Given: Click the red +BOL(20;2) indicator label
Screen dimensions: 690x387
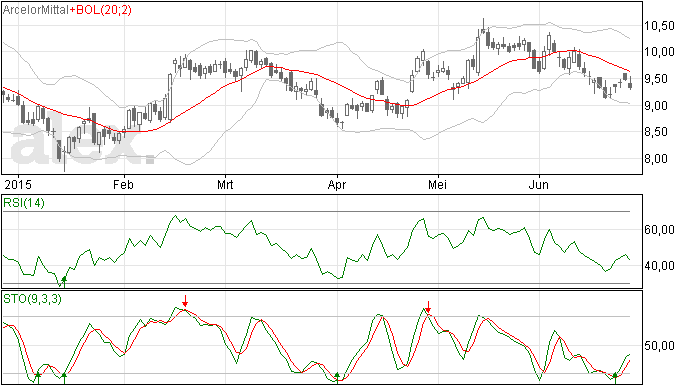Looking at the screenshot, I should (x=100, y=10).
